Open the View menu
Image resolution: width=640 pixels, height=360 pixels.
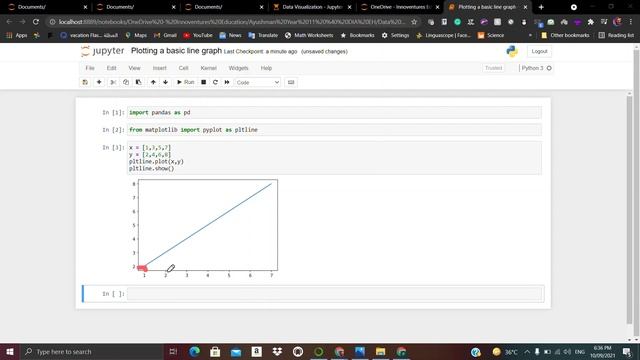tap(134, 68)
